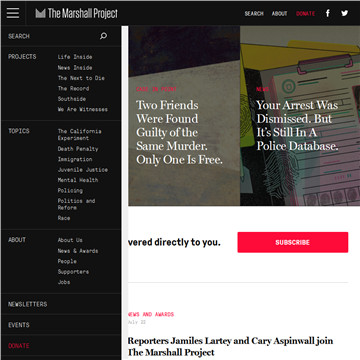Open the Twitter icon in header
This screenshot has height=360, width=360.
pyautogui.click(x=345, y=13)
